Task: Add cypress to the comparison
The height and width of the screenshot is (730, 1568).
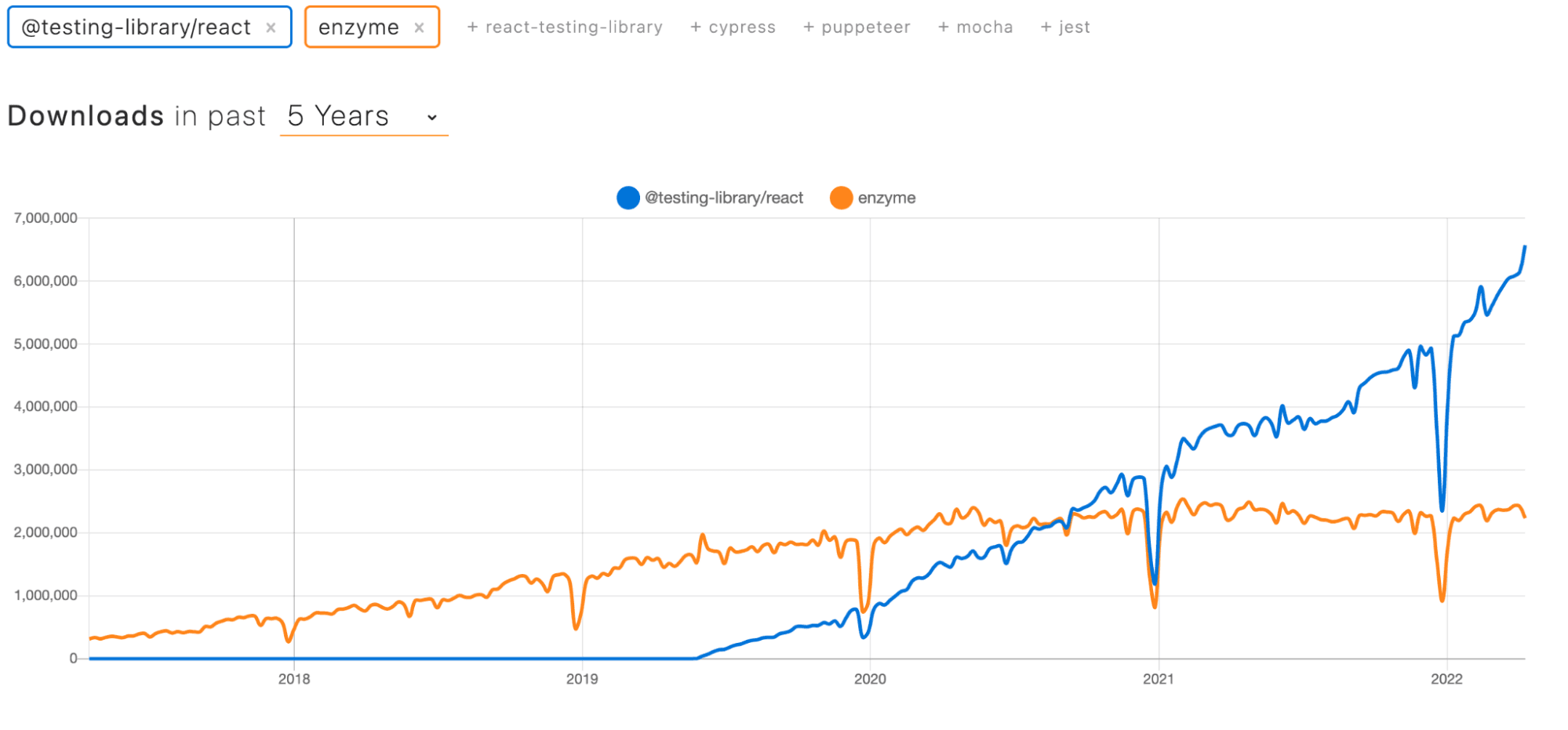Action: 733,27
